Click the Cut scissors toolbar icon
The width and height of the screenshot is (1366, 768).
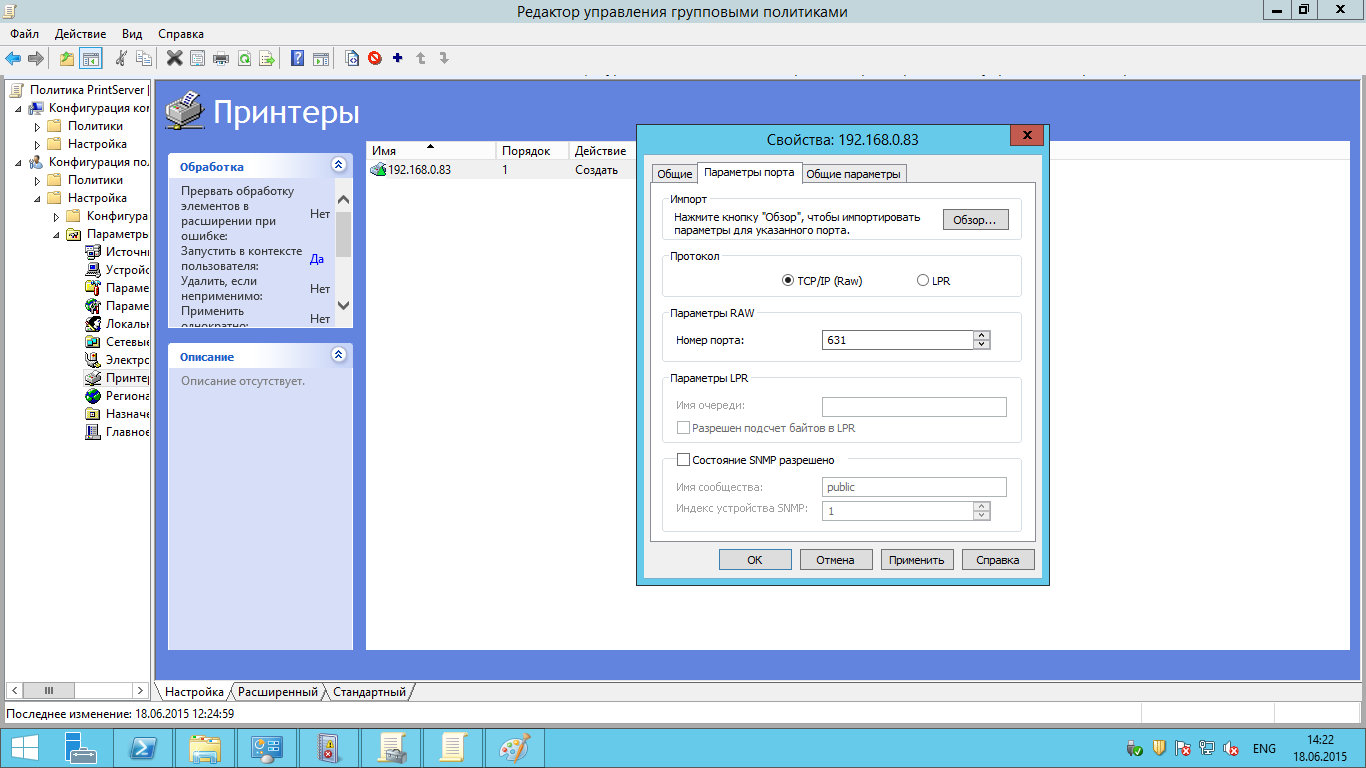(121, 58)
